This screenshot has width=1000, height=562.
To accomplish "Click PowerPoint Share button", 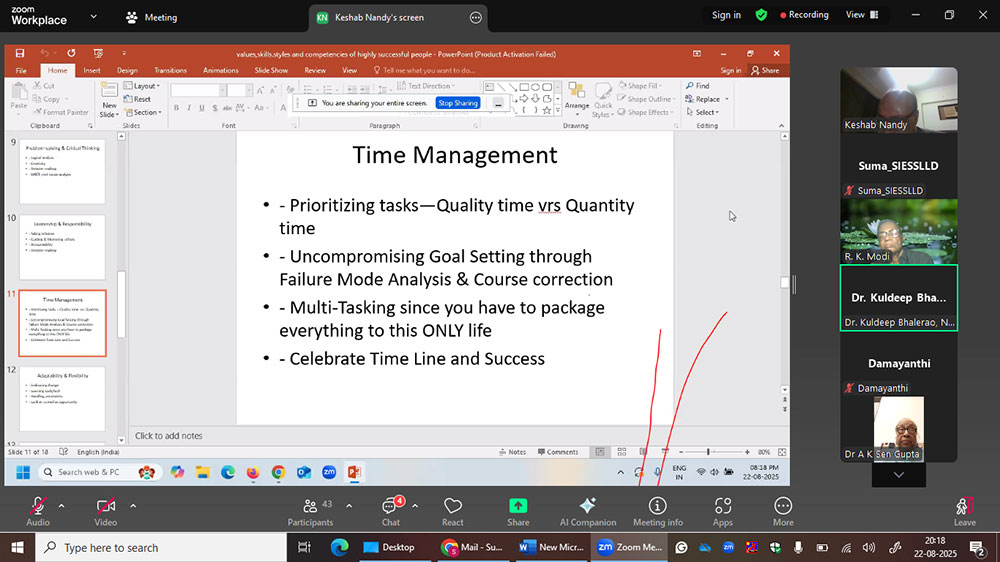I will [x=765, y=71].
